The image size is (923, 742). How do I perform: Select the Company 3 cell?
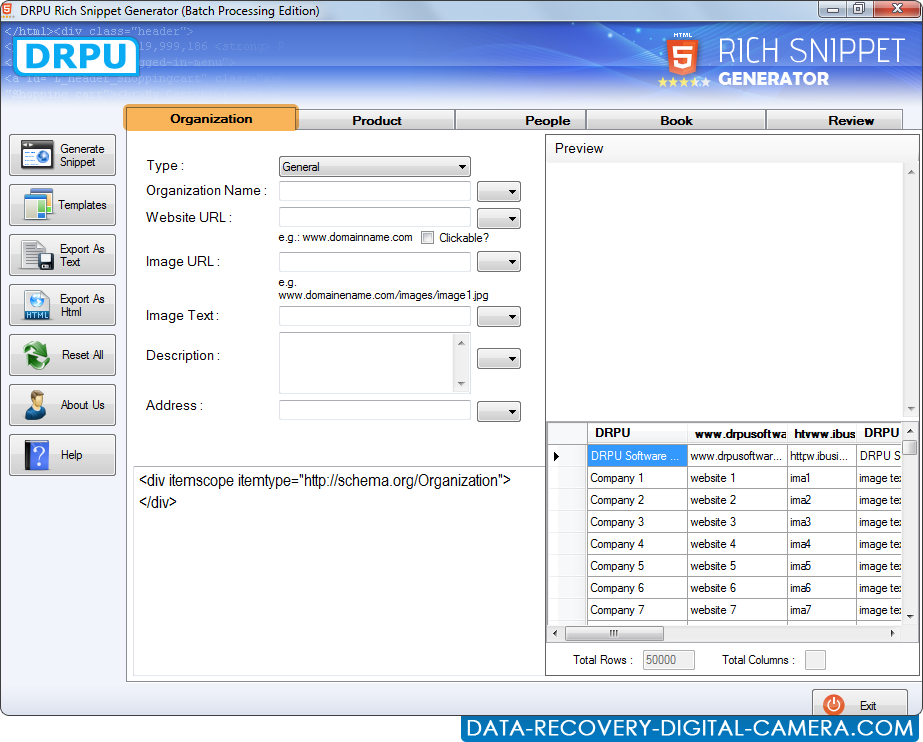tap(637, 522)
